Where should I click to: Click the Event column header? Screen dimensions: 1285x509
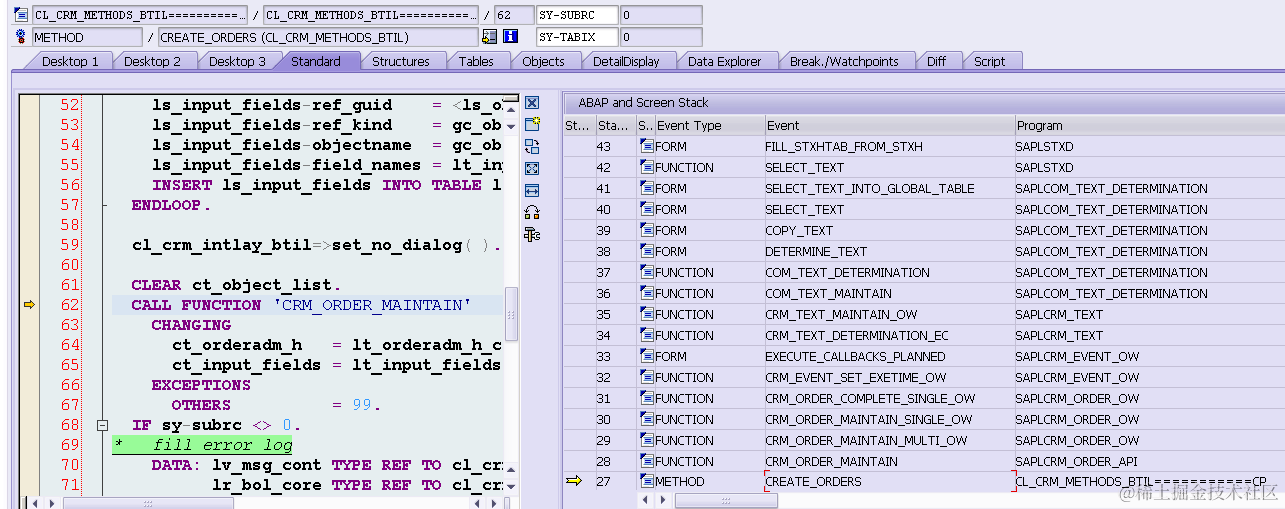click(888, 125)
